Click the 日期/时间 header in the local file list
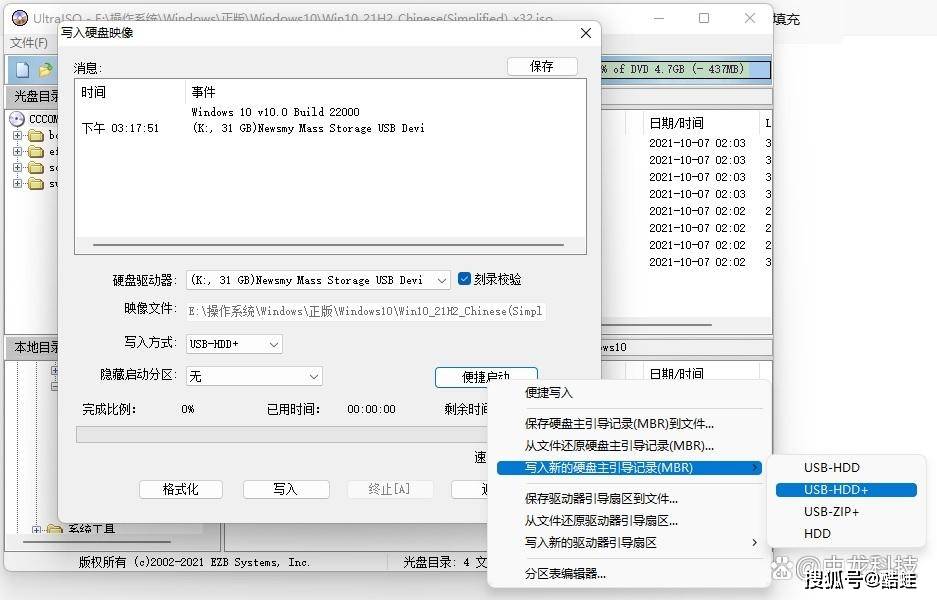This screenshot has height=600, width=937. pos(676,374)
